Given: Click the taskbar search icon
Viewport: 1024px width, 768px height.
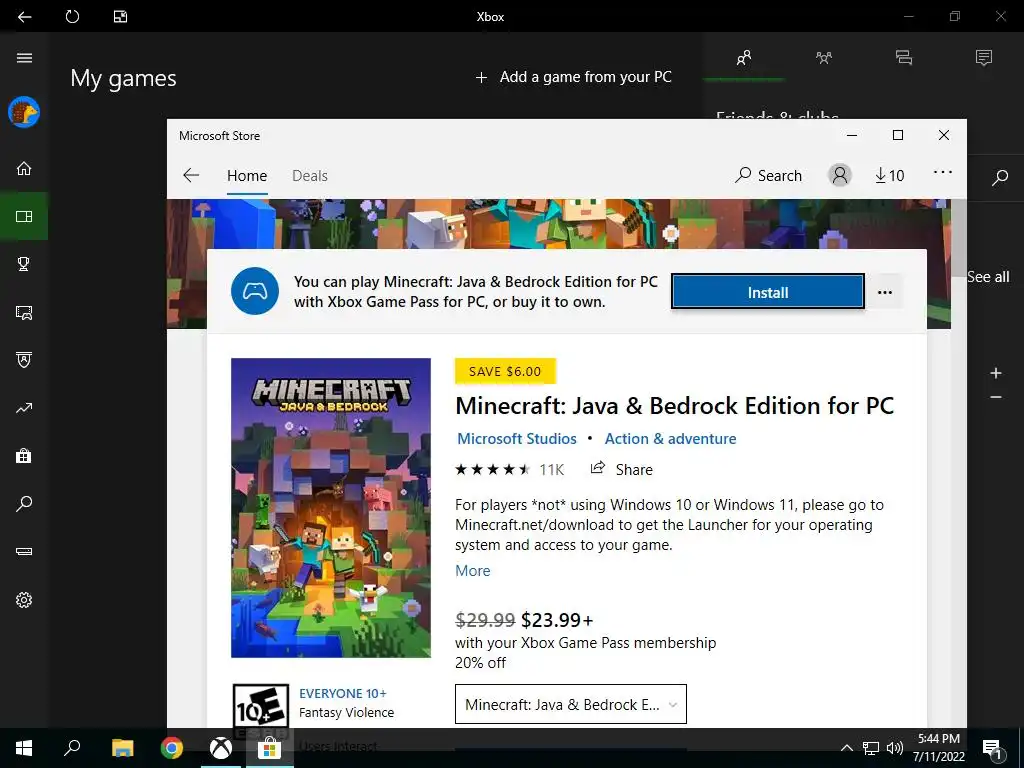Looking at the screenshot, I should pos(72,748).
